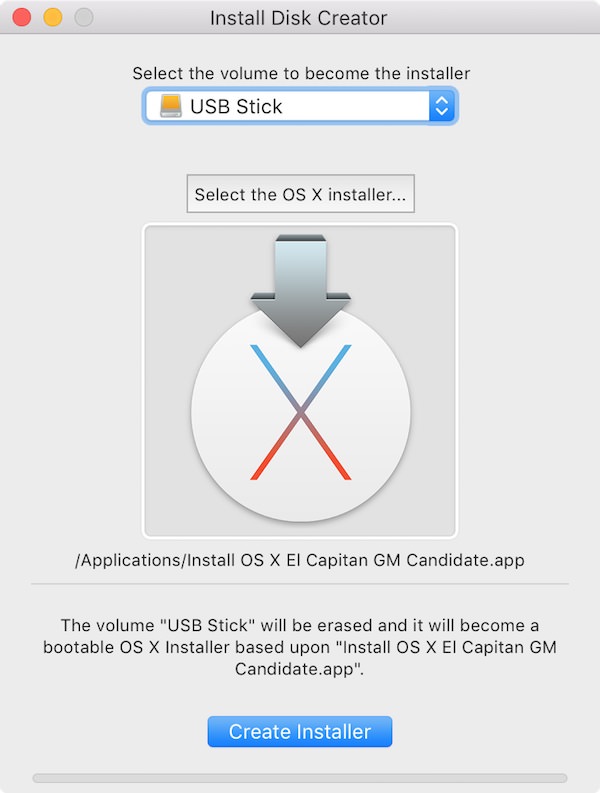Viewport: 600px width, 793px height.
Task: Click the USB Stick erase warning message
Action: (x=300, y=647)
